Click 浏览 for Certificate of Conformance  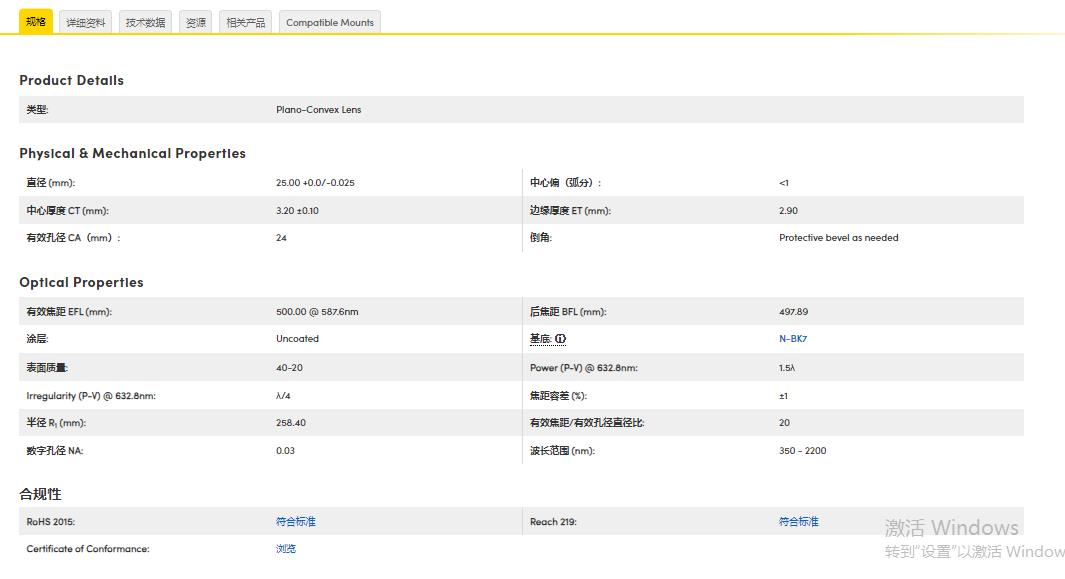pyautogui.click(x=285, y=548)
